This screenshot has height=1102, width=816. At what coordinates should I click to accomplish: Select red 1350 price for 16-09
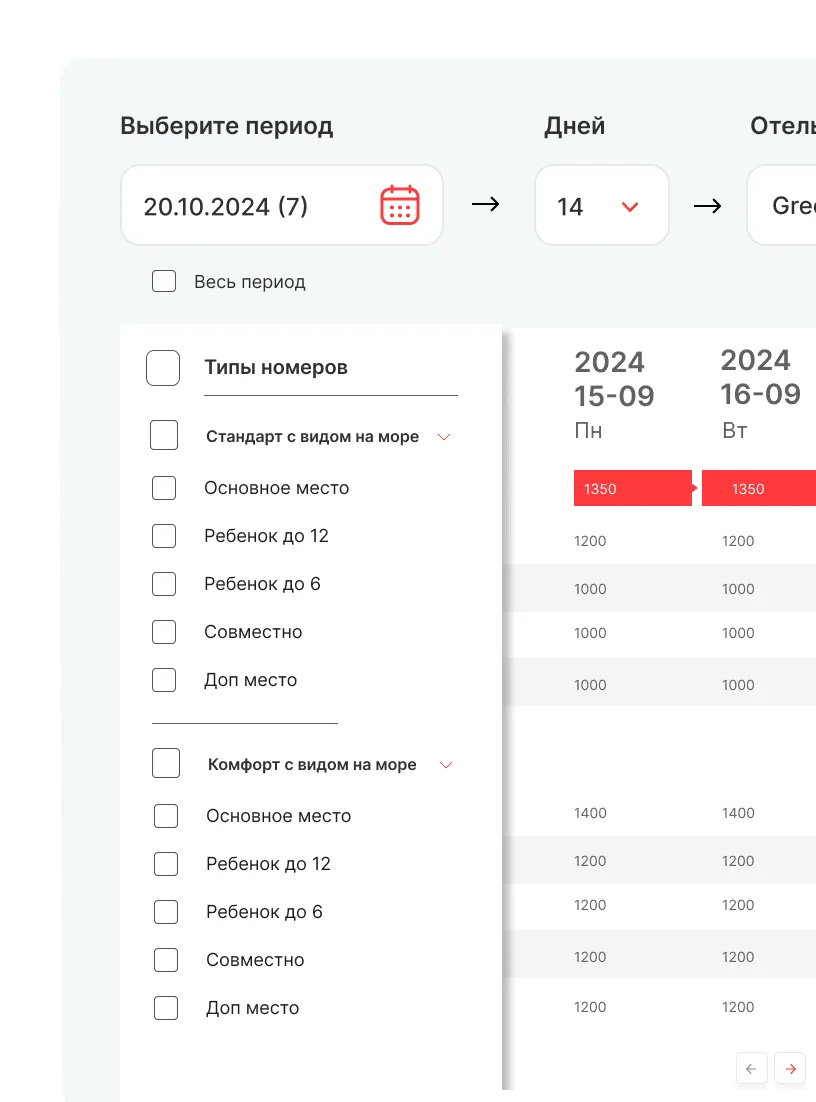click(759, 488)
